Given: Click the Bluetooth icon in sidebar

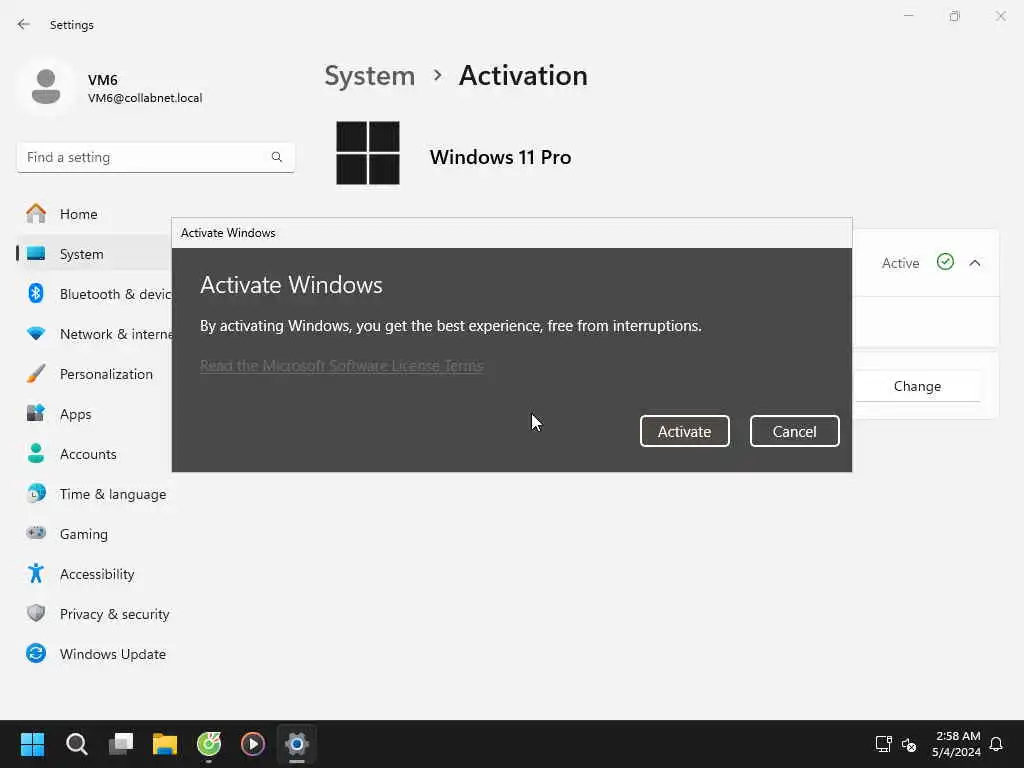Looking at the screenshot, I should click(36, 293).
